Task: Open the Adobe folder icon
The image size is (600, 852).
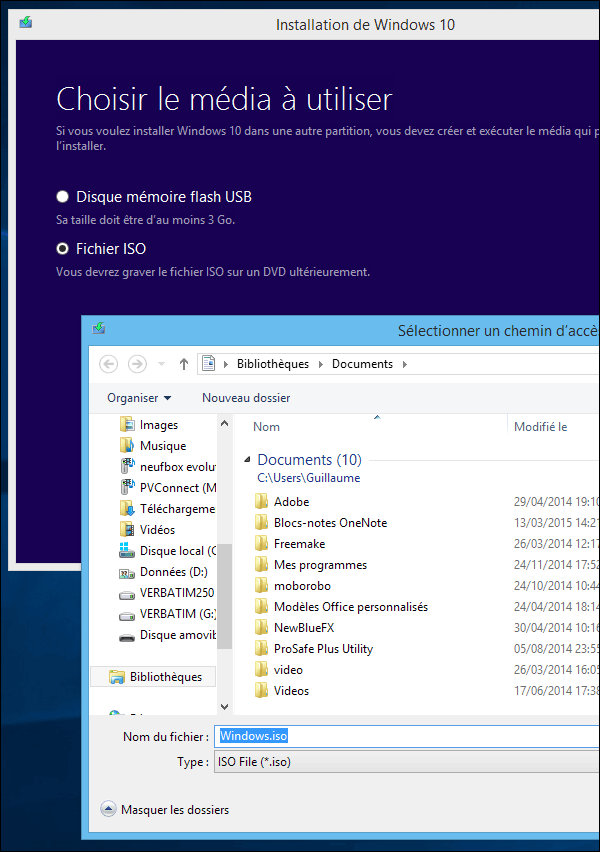Action: [261, 502]
